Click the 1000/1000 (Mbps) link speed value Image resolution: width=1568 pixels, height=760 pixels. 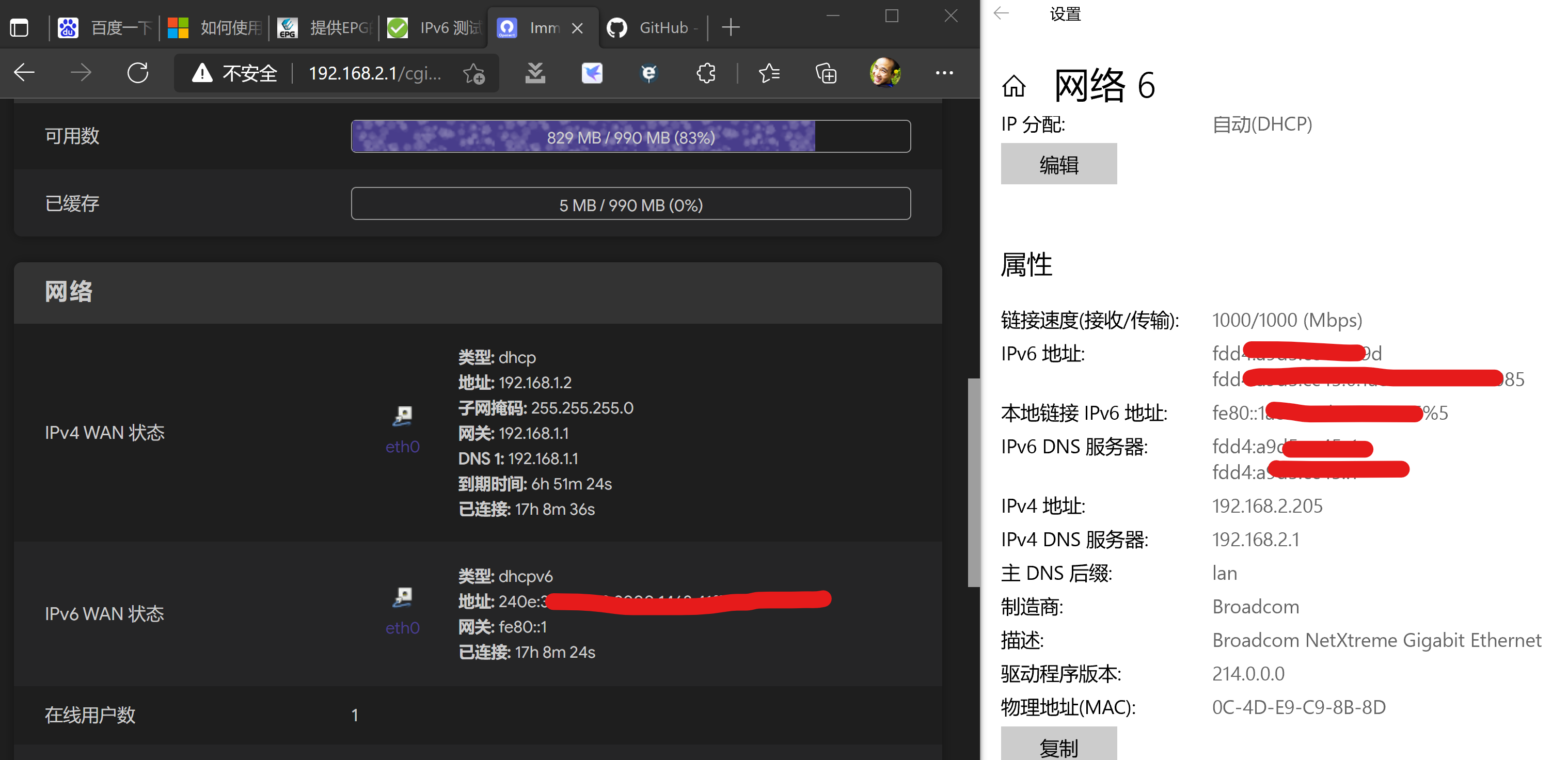point(1287,320)
